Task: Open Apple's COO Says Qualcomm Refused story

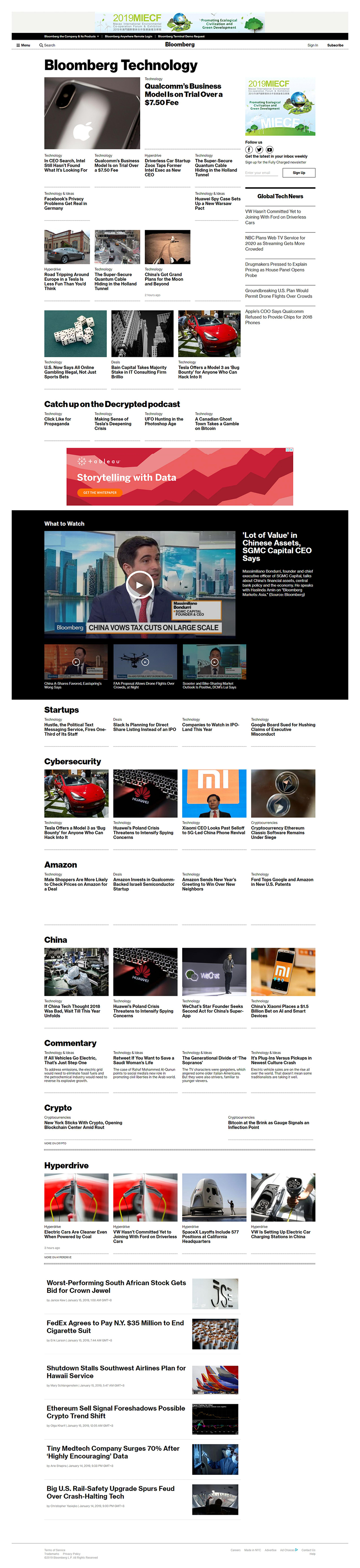Action: click(279, 317)
